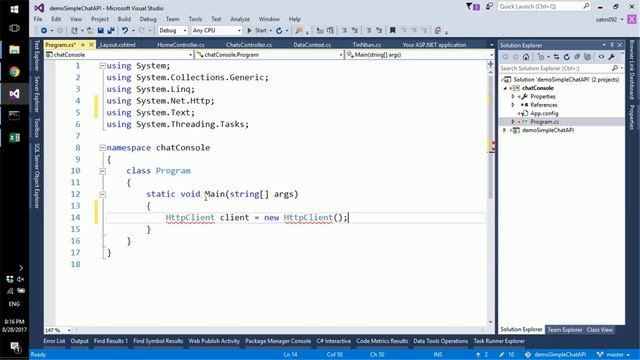
Task: Switch to the Class View tab
Action: (x=600, y=330)
